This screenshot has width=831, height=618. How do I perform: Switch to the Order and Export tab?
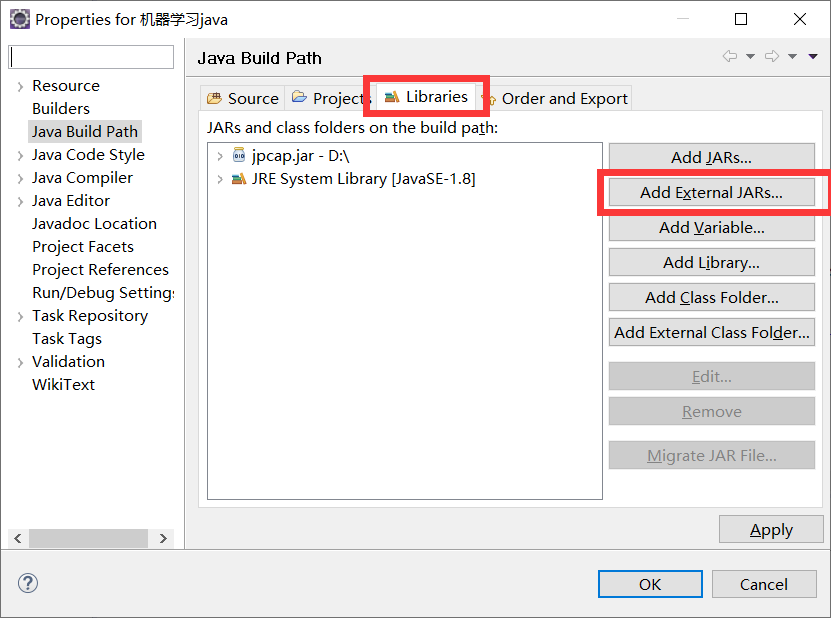tap(567, 98)
